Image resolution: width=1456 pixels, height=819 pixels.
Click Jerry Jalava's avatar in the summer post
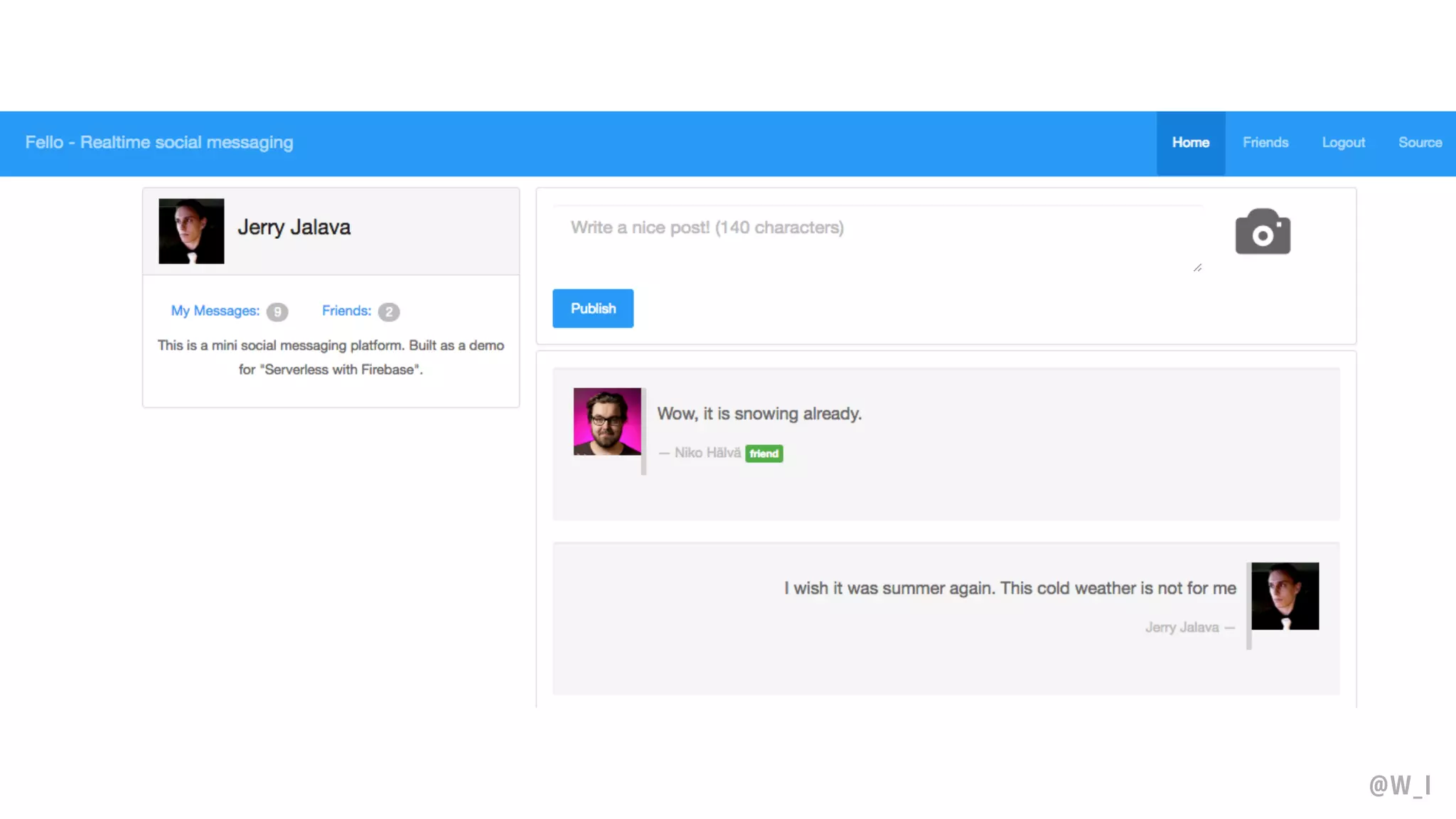tap(1285, 596)
